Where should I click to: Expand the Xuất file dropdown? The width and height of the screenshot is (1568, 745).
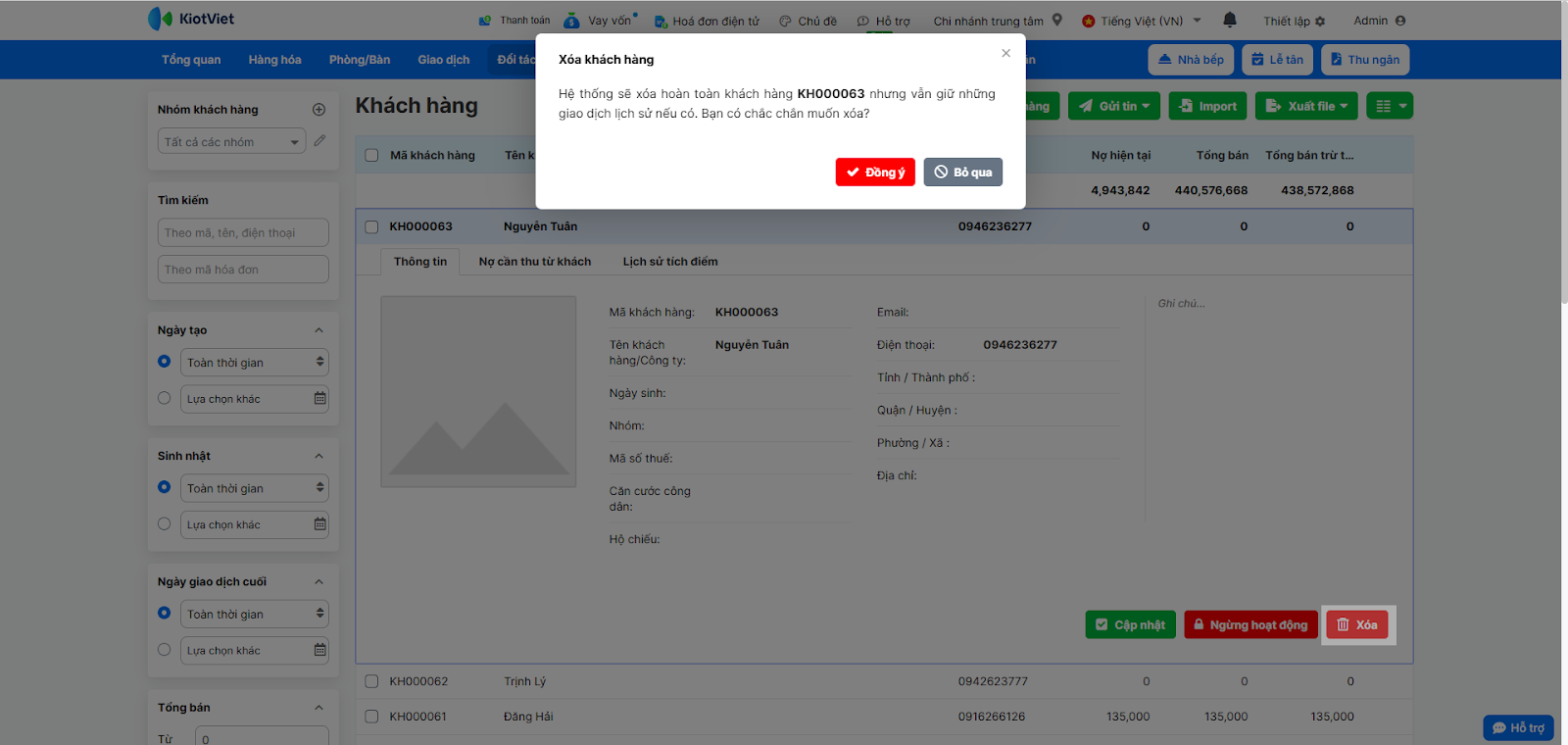(1306, 106)
